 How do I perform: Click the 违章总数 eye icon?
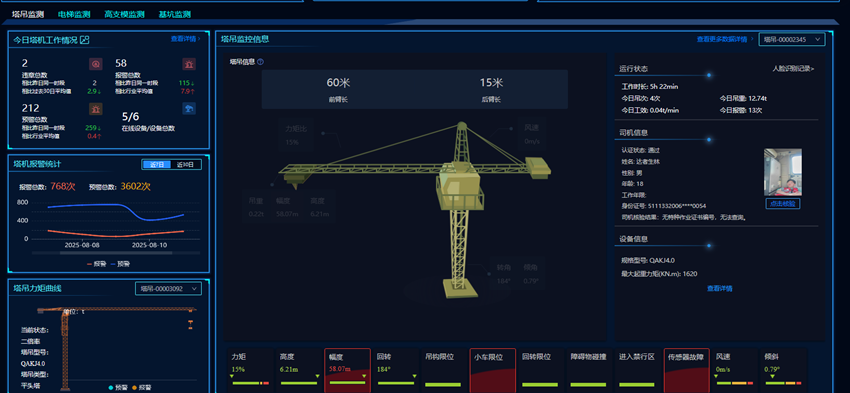click(x=96, y=65)
